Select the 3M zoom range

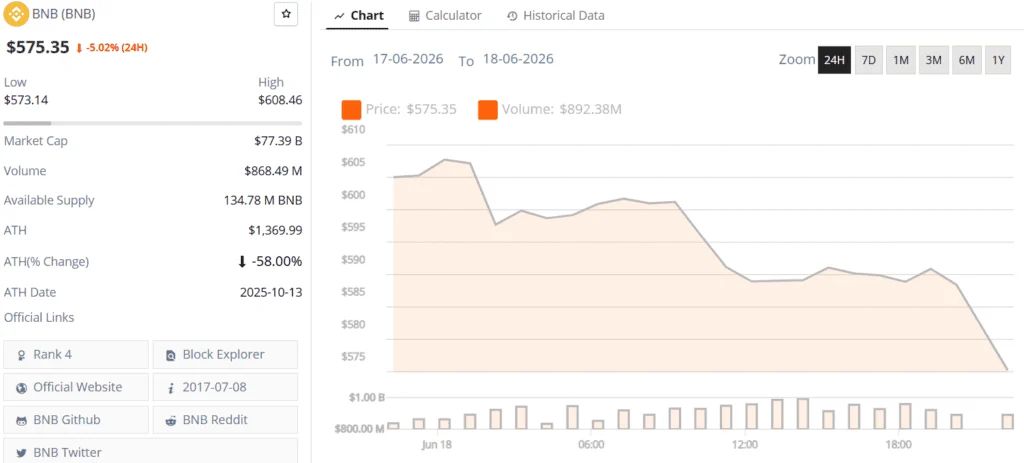point(934,60)
